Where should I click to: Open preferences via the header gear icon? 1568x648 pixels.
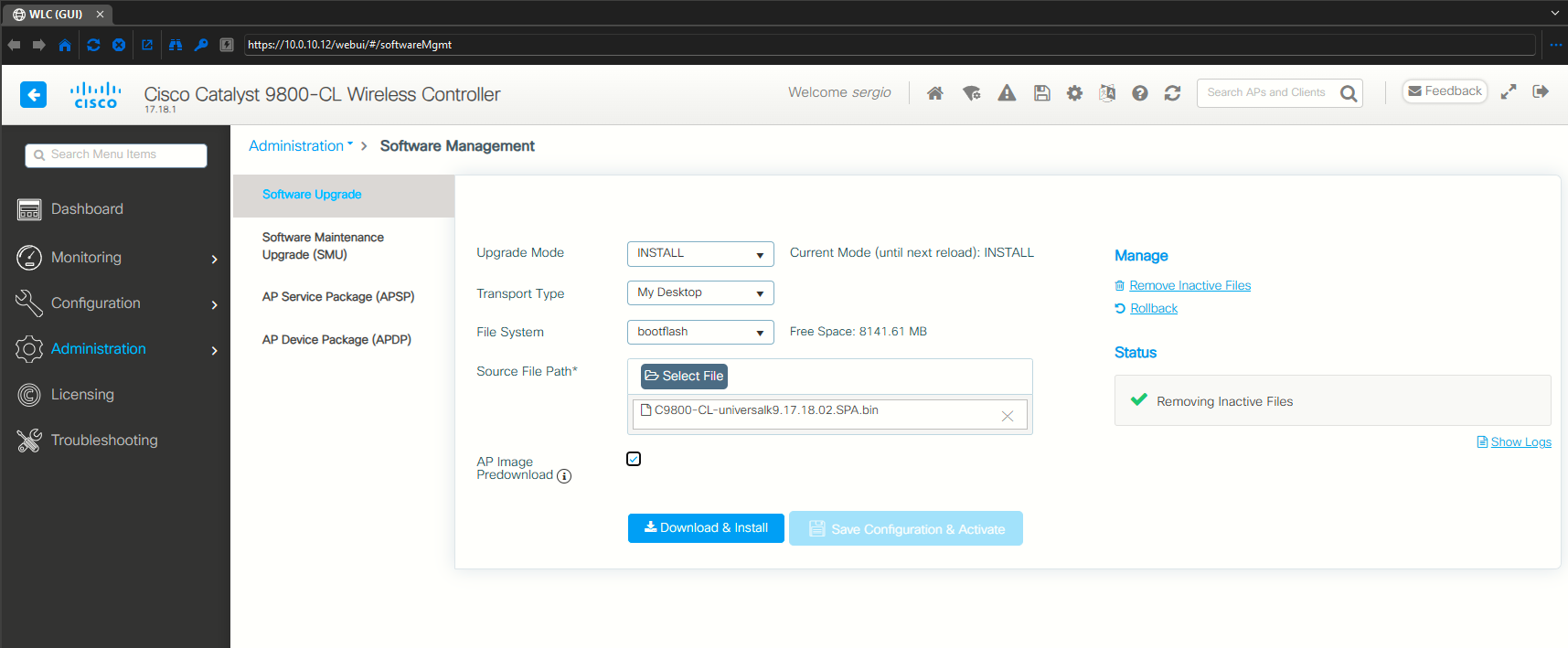coord(1074,93)
